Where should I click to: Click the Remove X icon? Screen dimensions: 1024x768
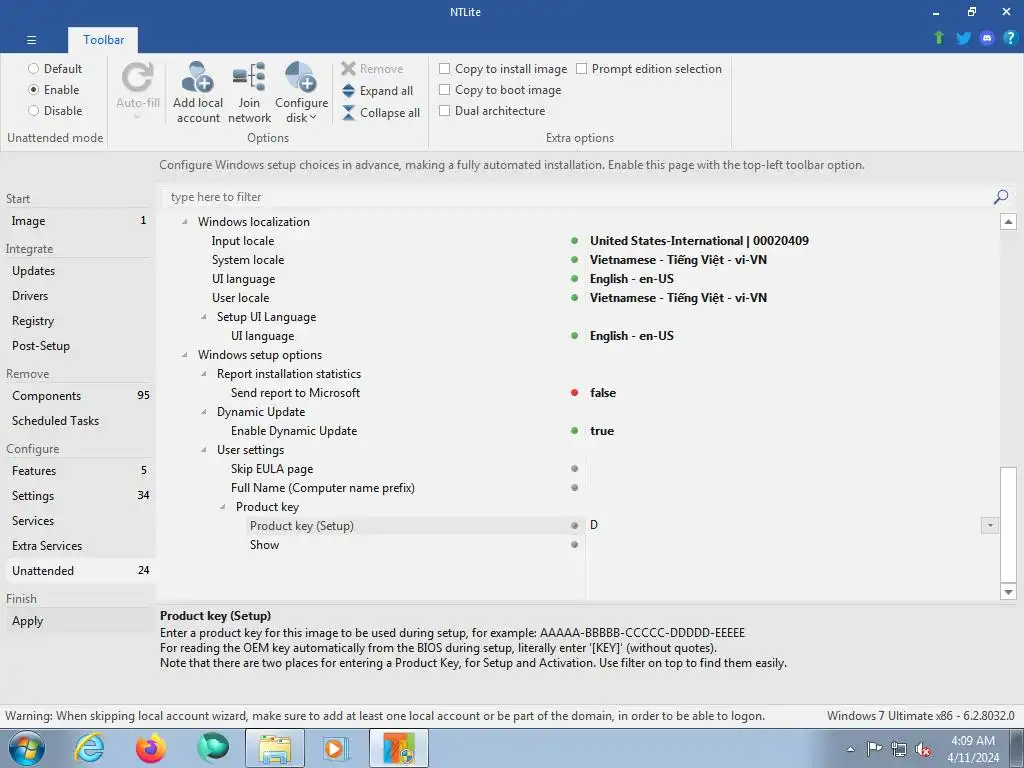[x=348, y=69]
